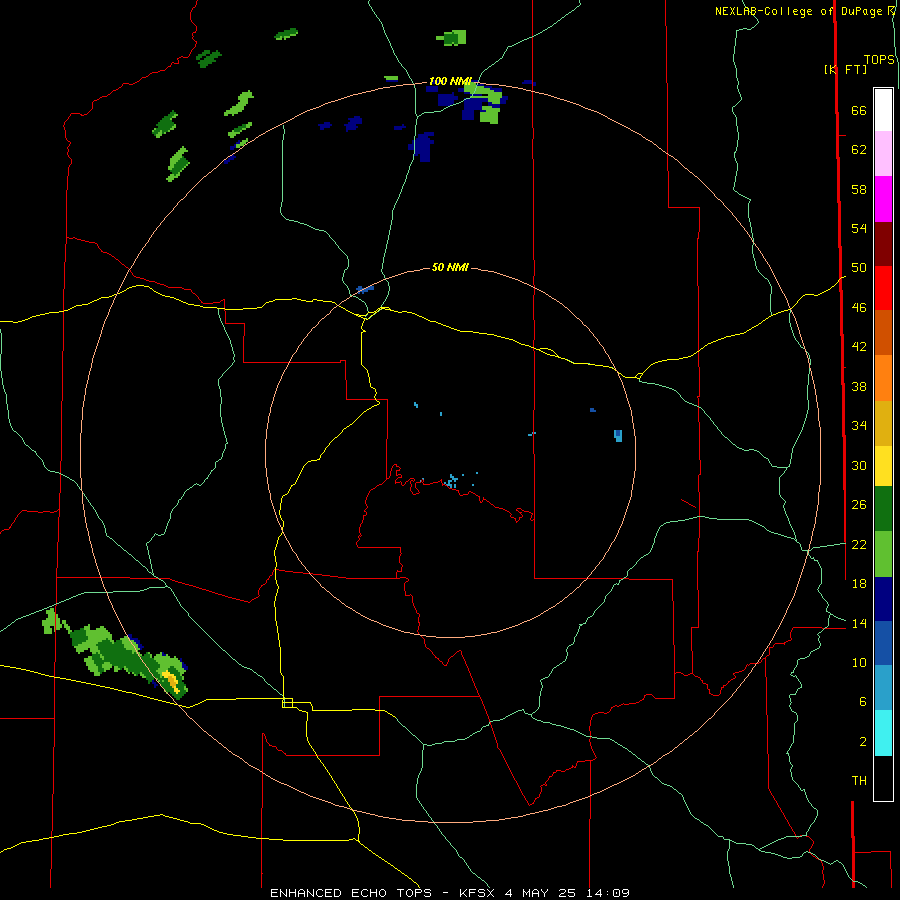Image resolution: width=900 pixels, height=900 pixels.
Task: Click the legend value 62
Action: coord(859,149)
